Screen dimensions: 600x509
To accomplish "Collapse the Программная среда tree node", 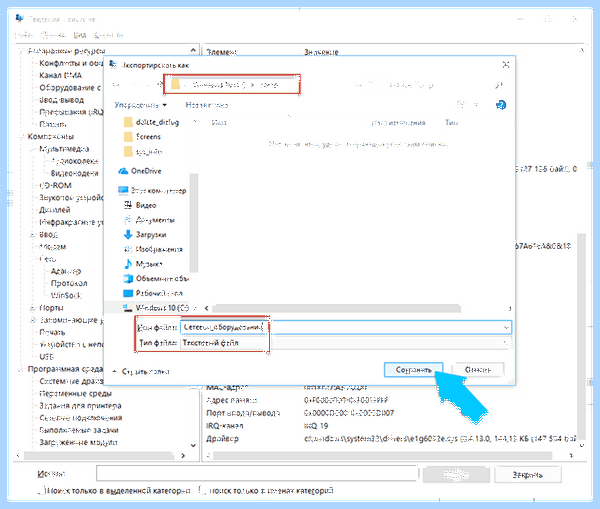I will (21, 369).
